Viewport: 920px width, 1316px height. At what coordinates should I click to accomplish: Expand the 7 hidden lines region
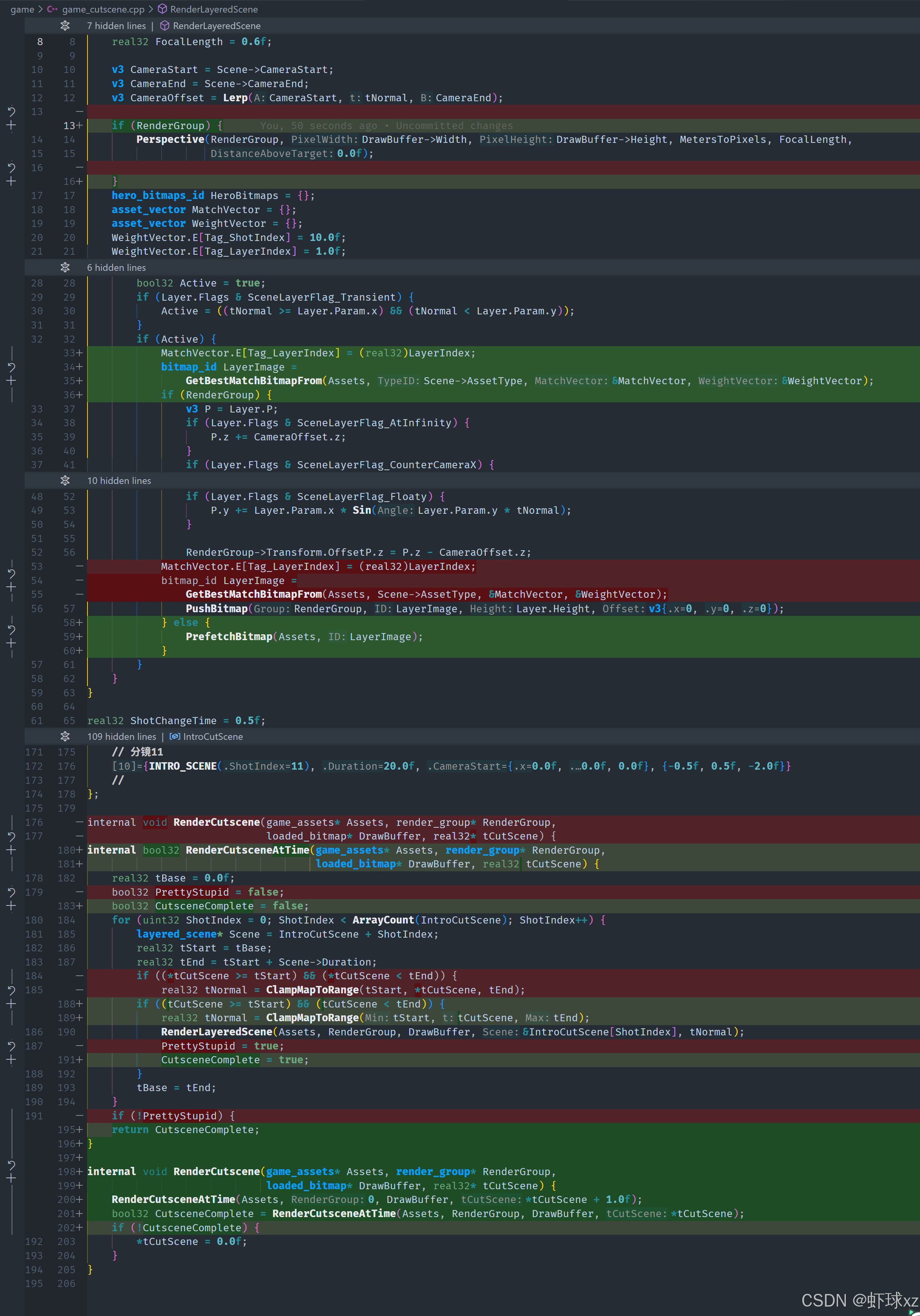click(65, 26)
